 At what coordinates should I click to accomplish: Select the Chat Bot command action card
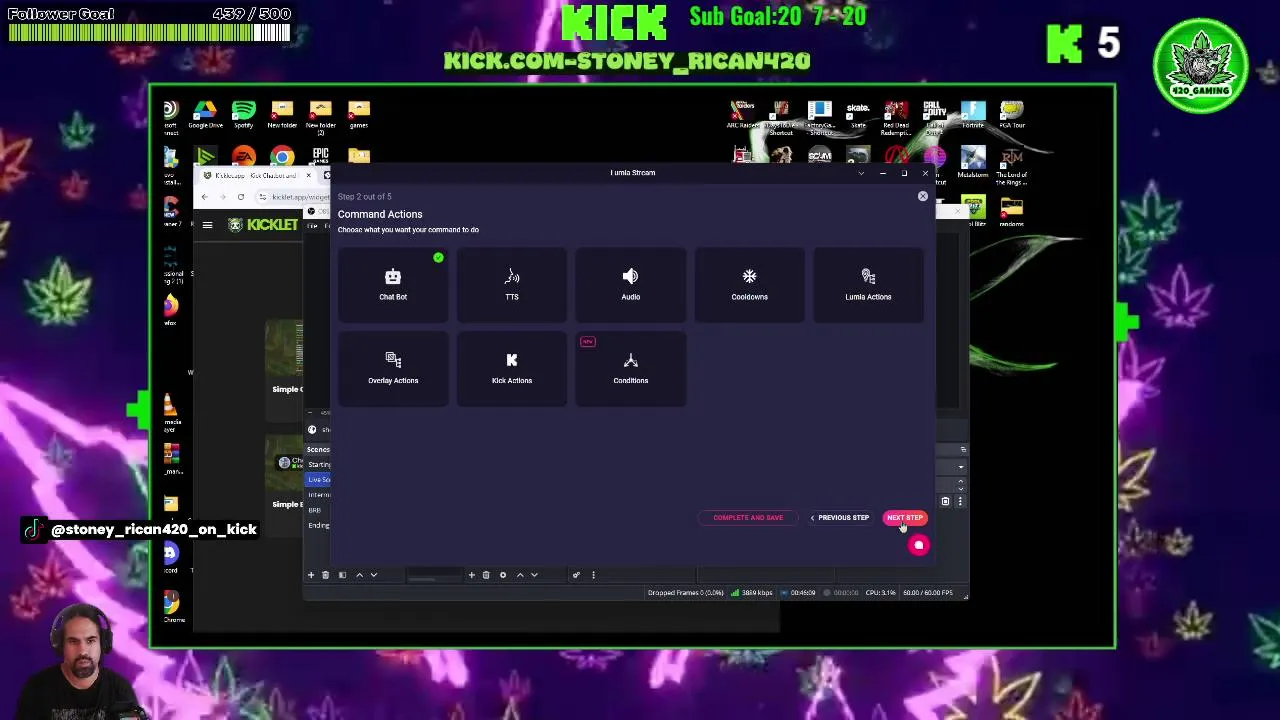click(x=393, y=286)
